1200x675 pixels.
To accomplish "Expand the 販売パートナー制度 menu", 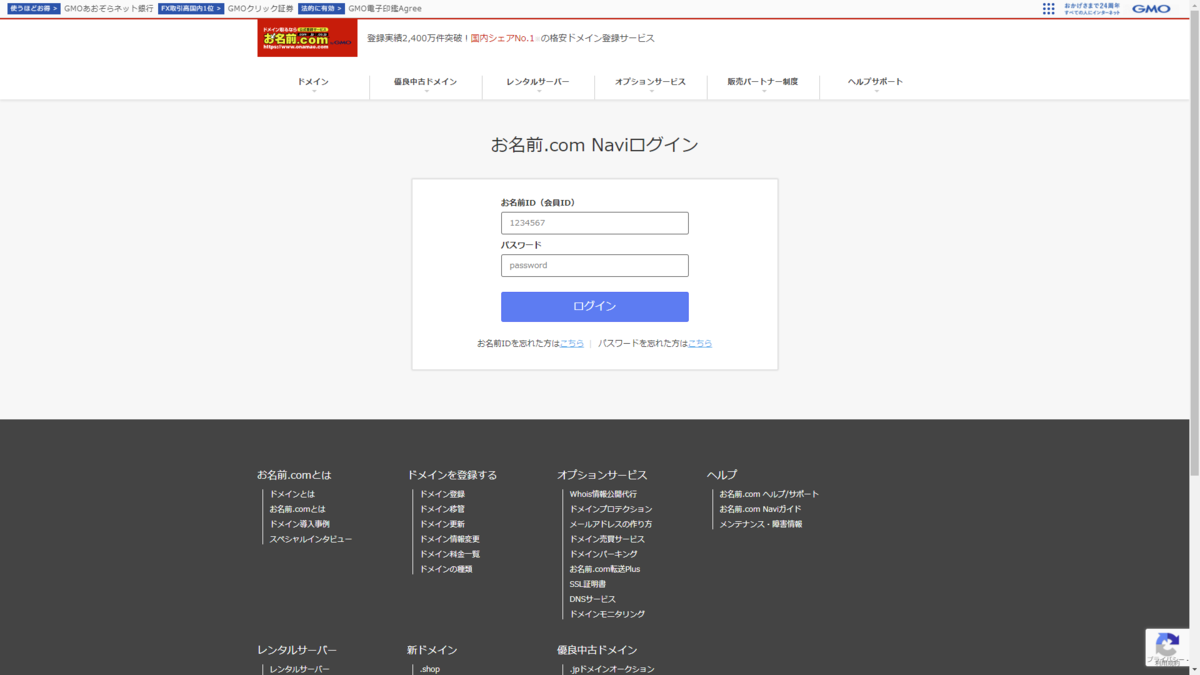I will pos(763,82).
